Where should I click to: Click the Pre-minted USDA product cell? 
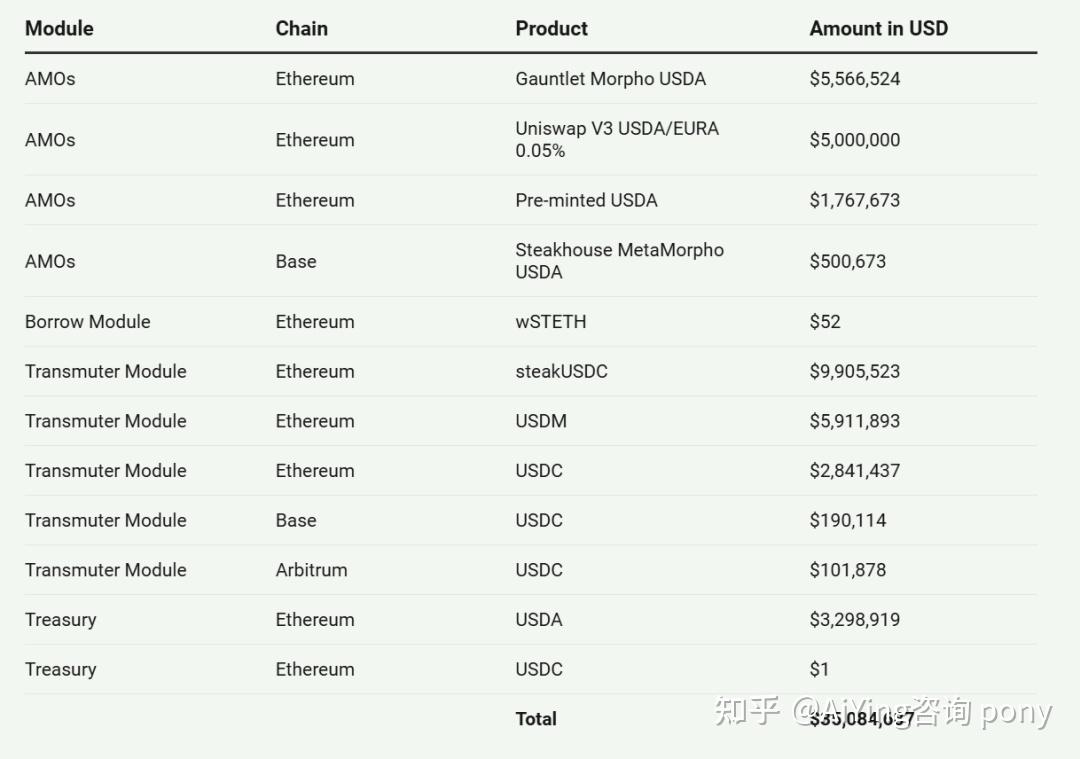point(586,200)
